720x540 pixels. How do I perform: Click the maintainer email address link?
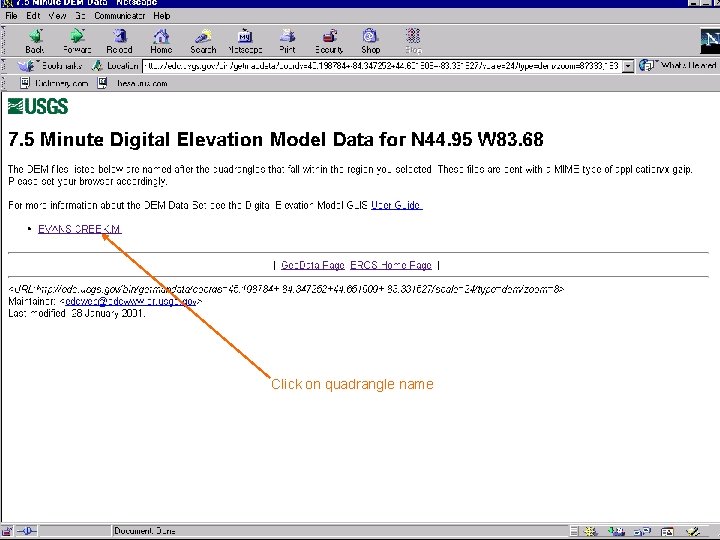click(x=131, y=301)
